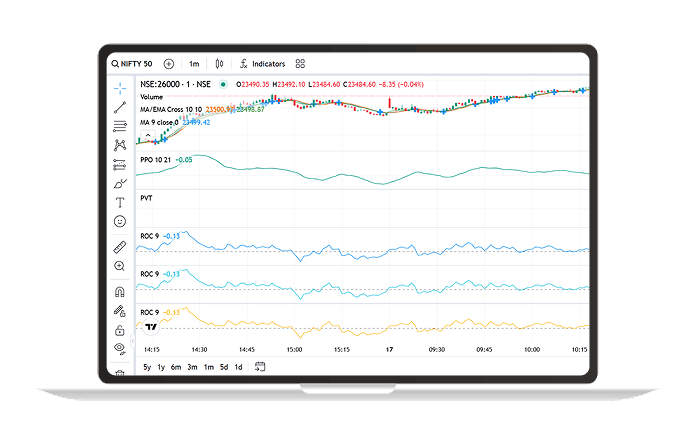Toggle lock all drawing tools
Viewport: 698px width, 446px height.
120,330
